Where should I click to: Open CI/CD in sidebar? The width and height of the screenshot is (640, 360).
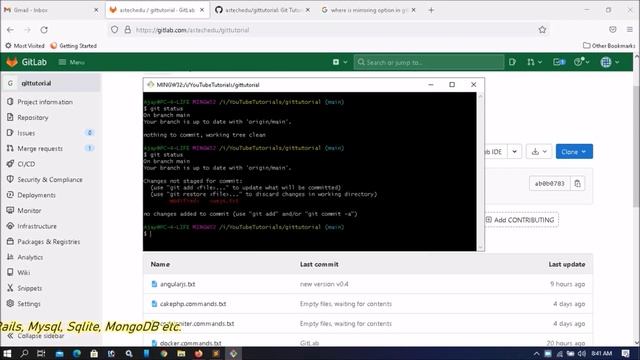(x=26, y=164)
